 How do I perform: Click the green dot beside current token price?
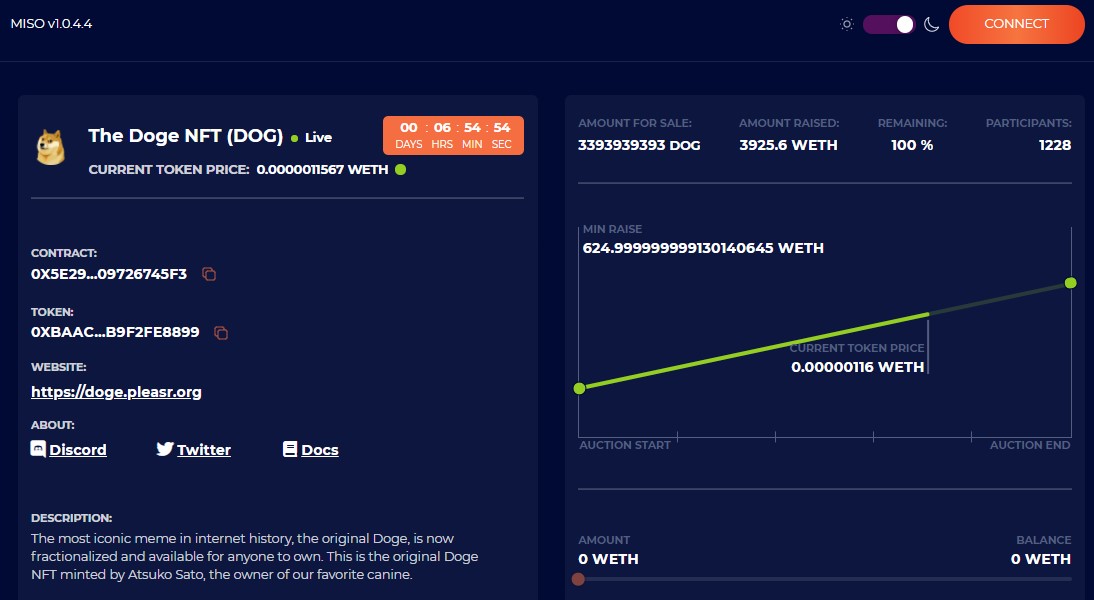coord(400,170)
